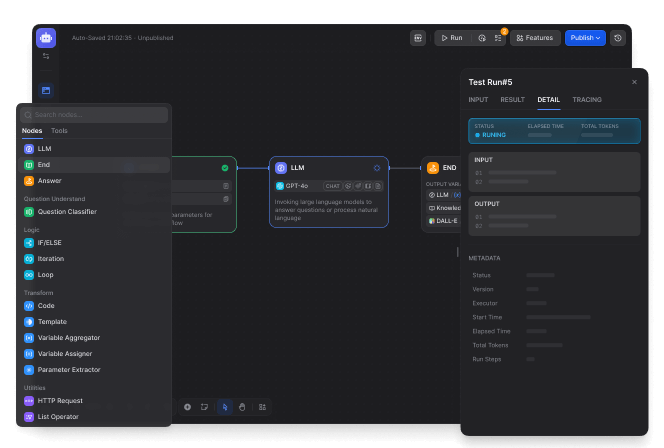
Task: Switch to the RESULT tab
Action: [x=512, y=100]
